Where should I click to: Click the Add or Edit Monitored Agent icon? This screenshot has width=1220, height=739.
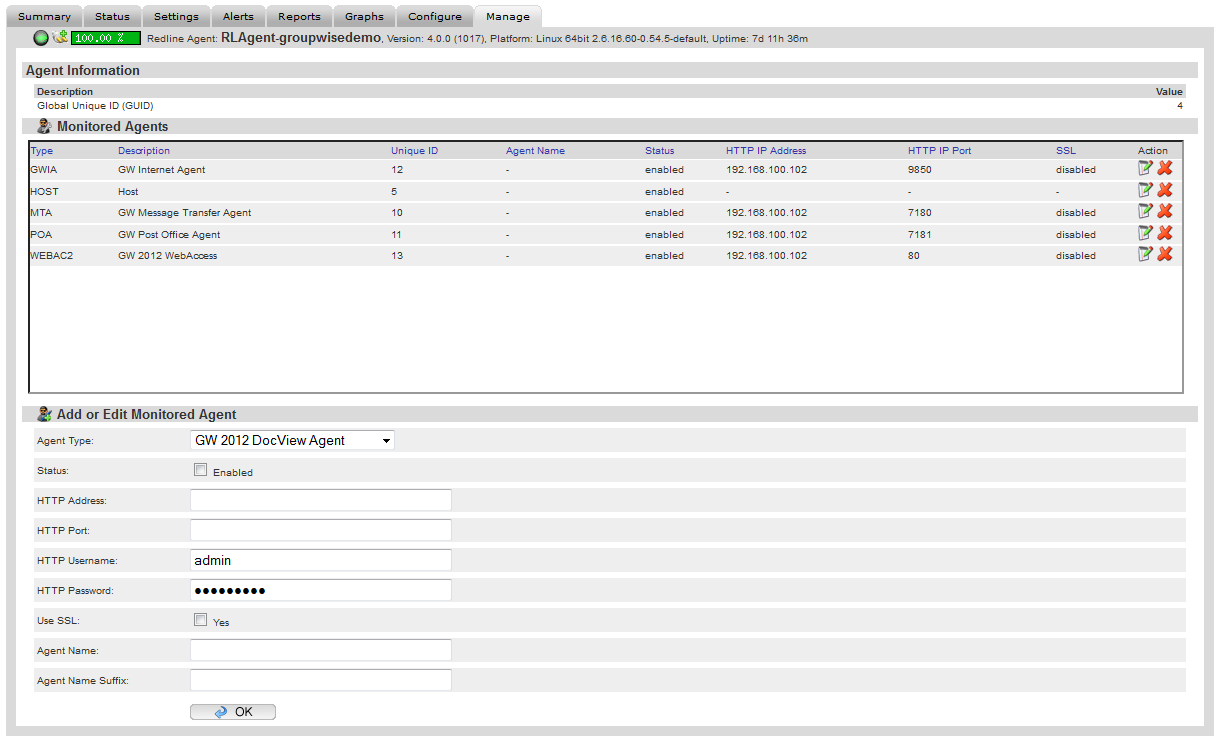coord(44,414)
